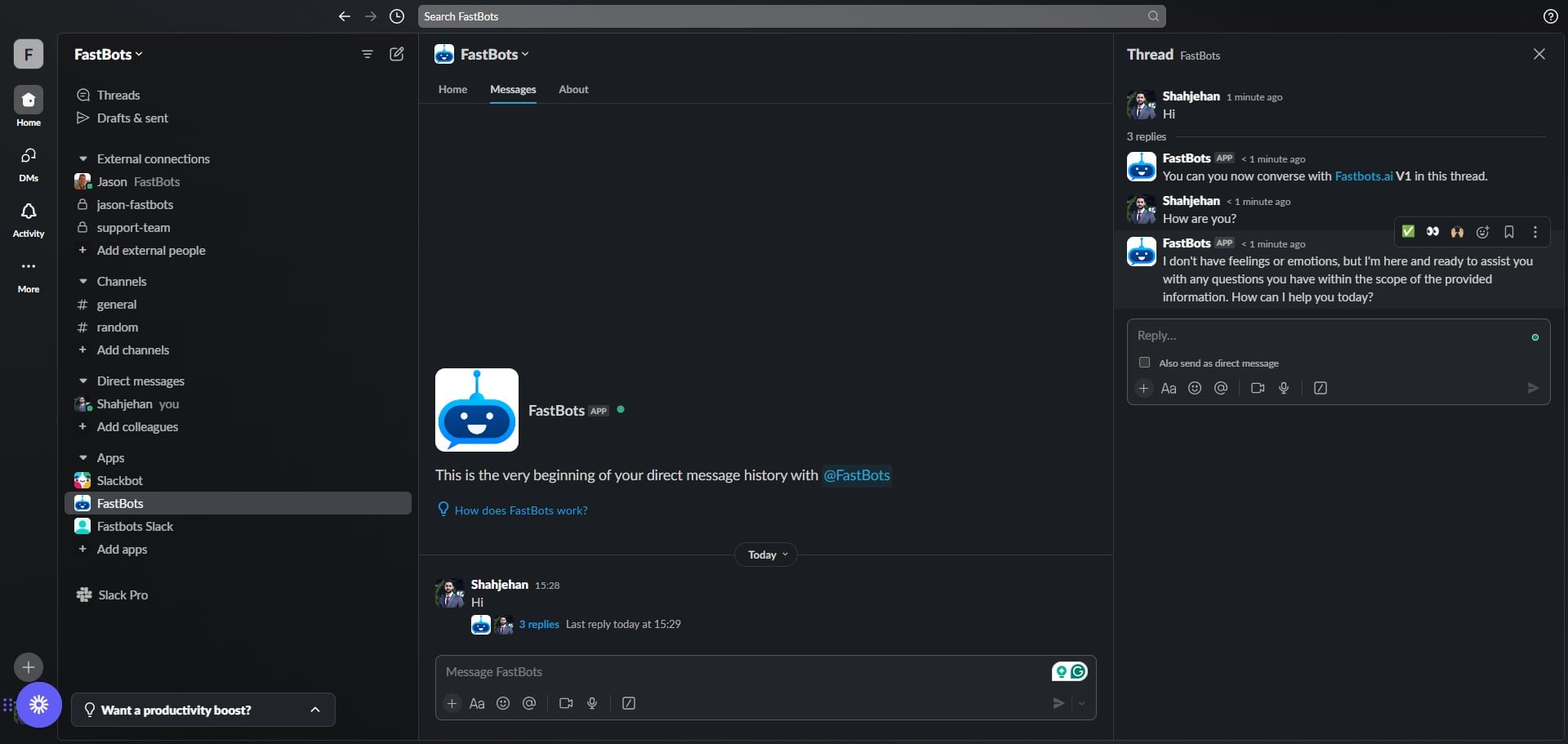This screenshot has width=1568, height=744.
Task: Click the sidebar filter icon
Action: point(367,54)
